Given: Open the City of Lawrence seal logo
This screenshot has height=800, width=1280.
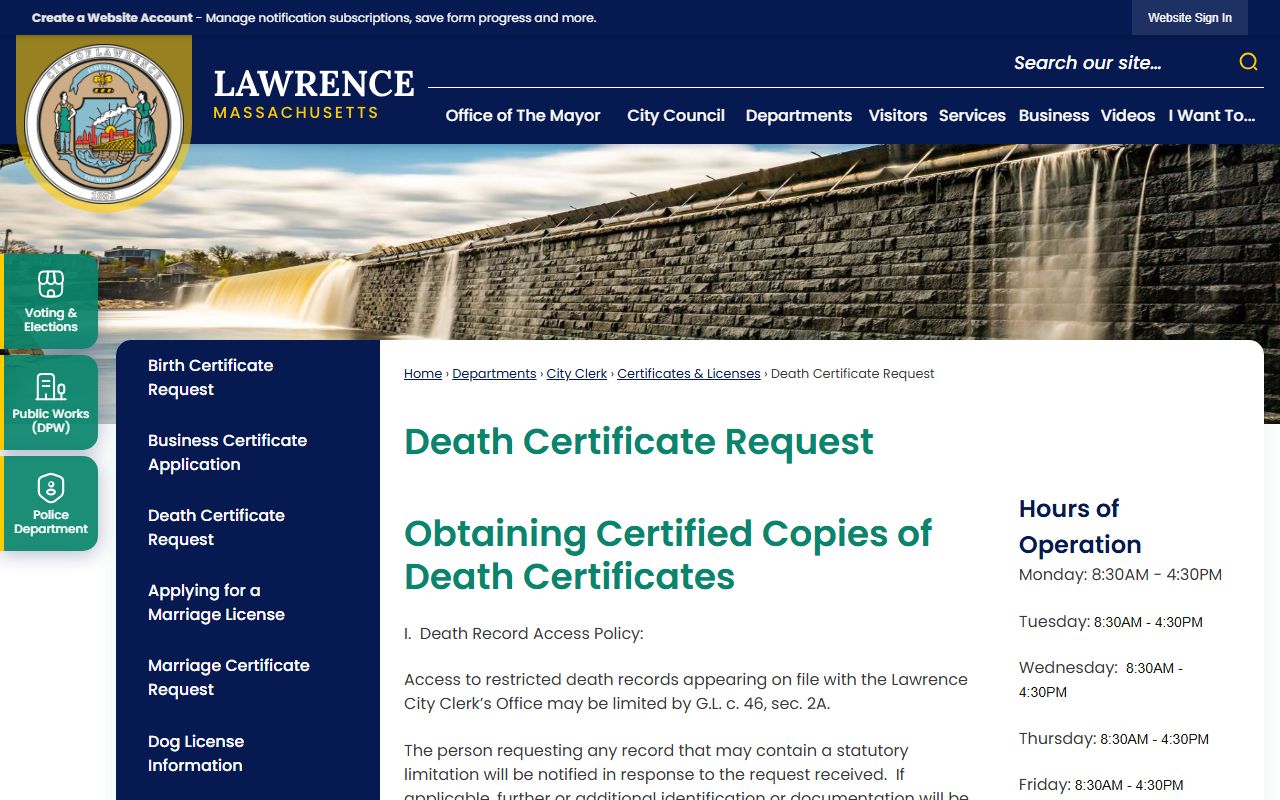Looking at the screenshot, I should click(x=104, y=123).
